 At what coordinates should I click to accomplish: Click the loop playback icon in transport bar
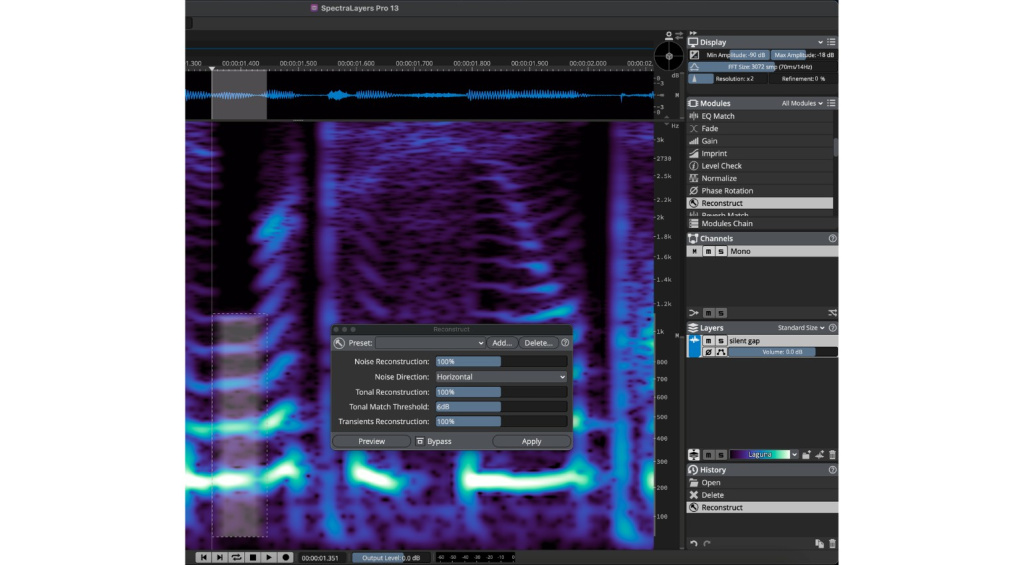click(236, 557)
